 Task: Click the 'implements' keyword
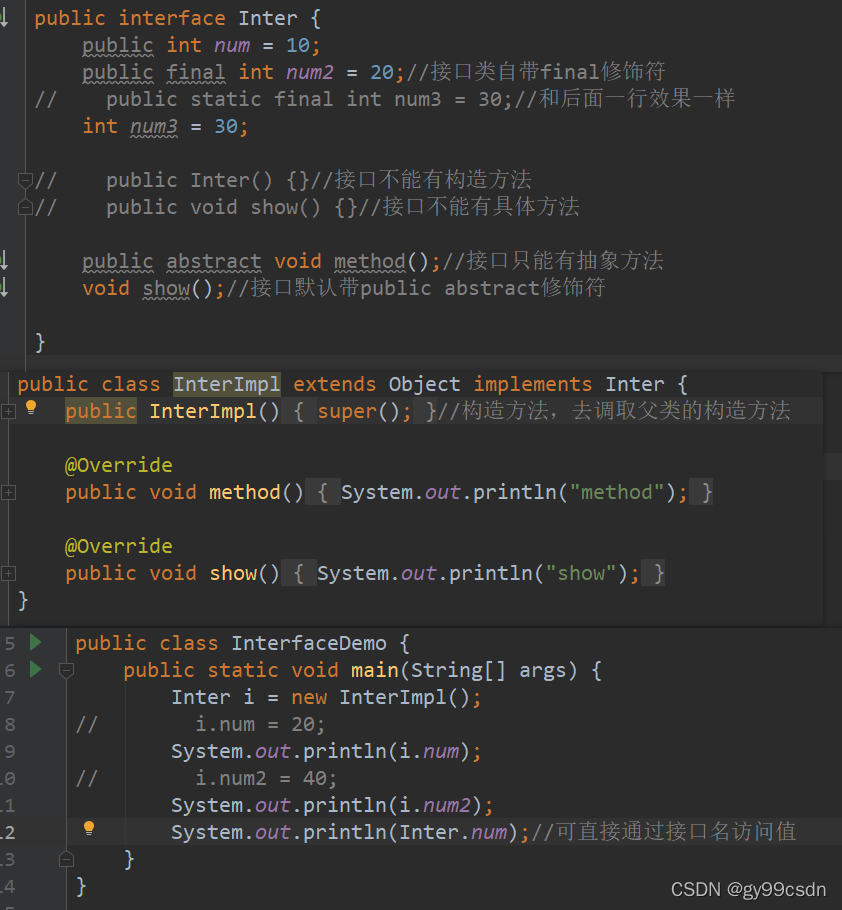[x=533, y=384]
